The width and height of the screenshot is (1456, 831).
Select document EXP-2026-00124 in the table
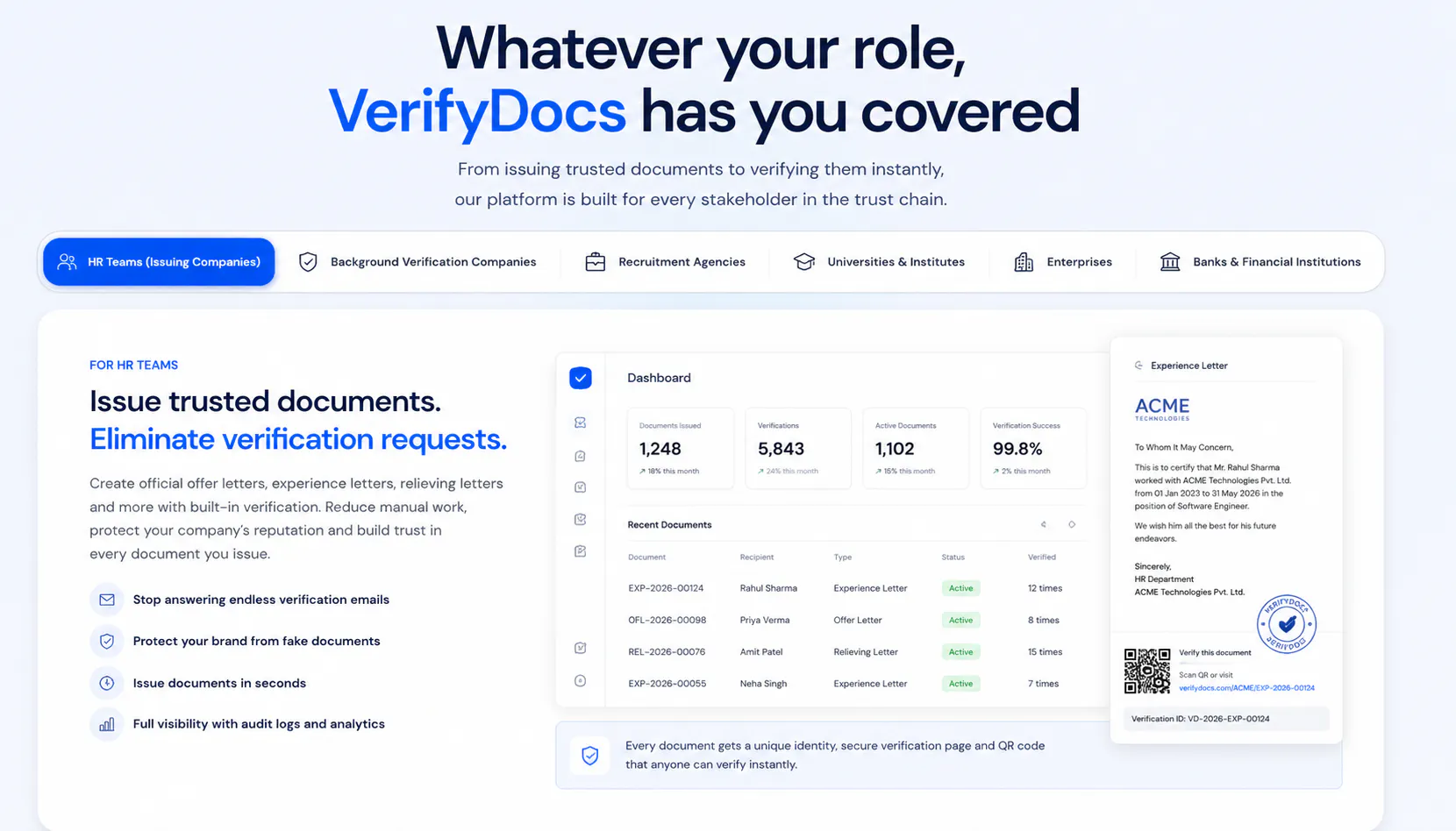coord(666,588)
